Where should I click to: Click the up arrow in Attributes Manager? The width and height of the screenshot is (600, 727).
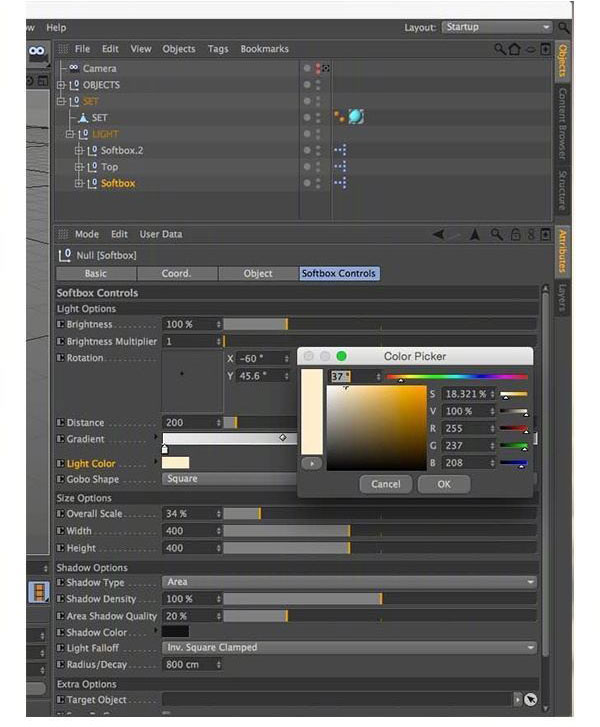coord(474,235)
